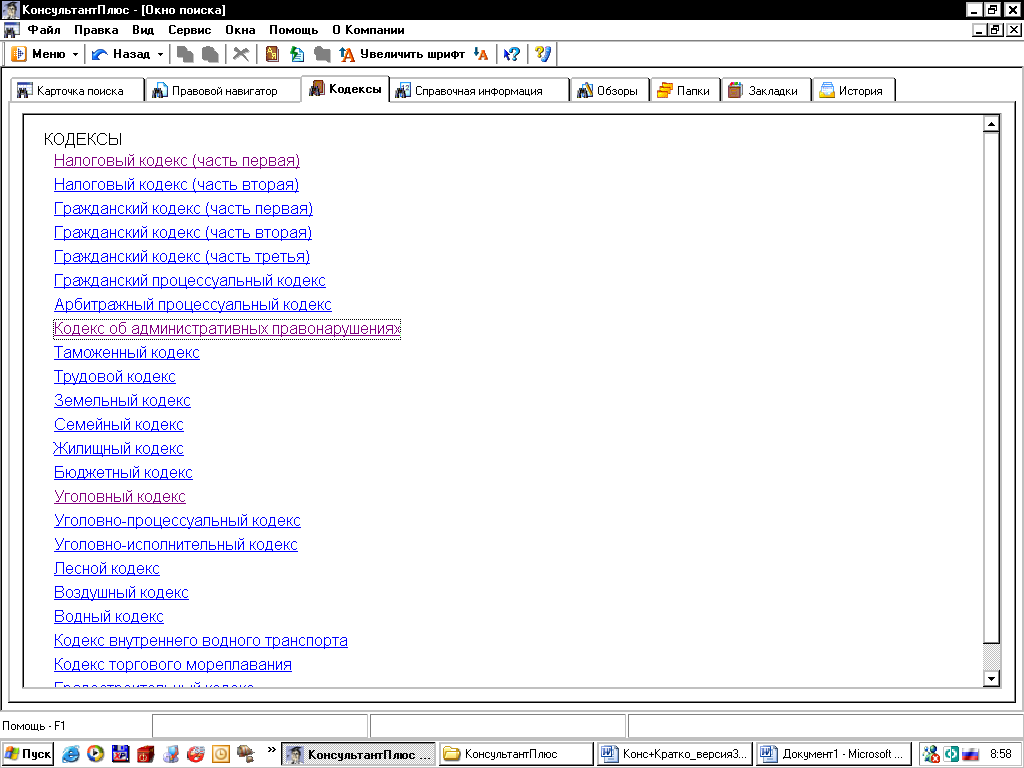The height and width of the screenshot is (768, 1024).
Task: Click the grayed second folder-copy icon
Action: coord(210,54)
